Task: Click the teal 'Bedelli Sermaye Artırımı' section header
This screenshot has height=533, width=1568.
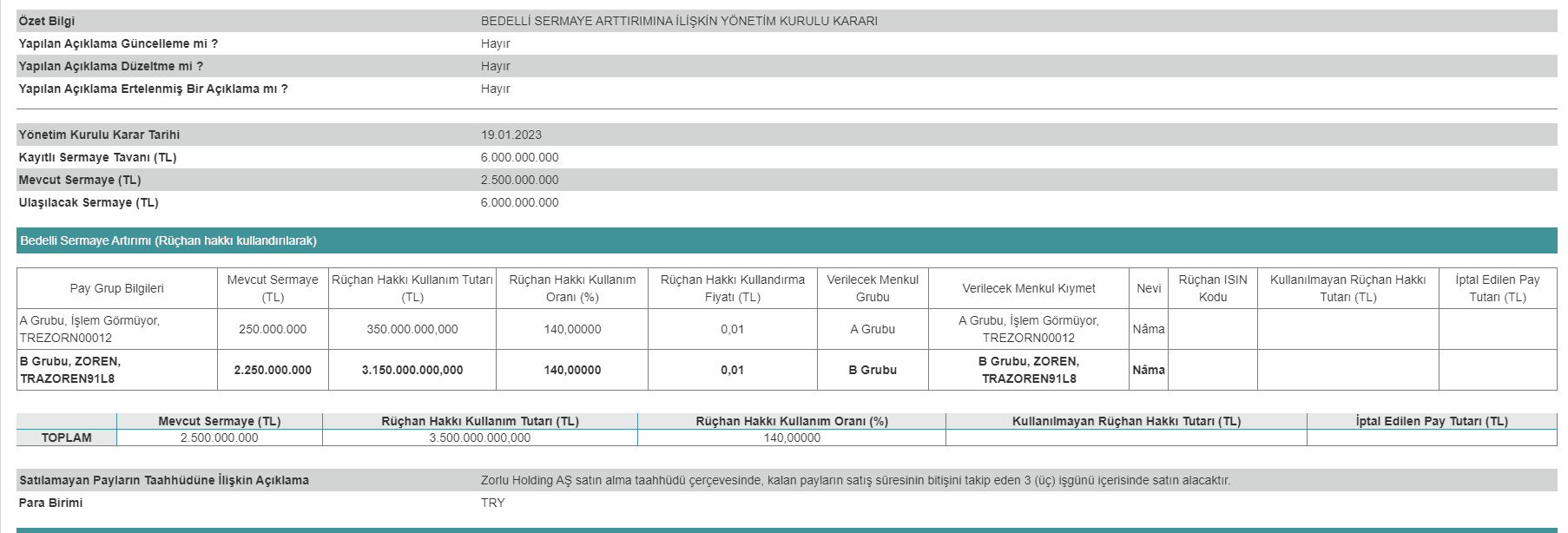Action: pos(168,240)
